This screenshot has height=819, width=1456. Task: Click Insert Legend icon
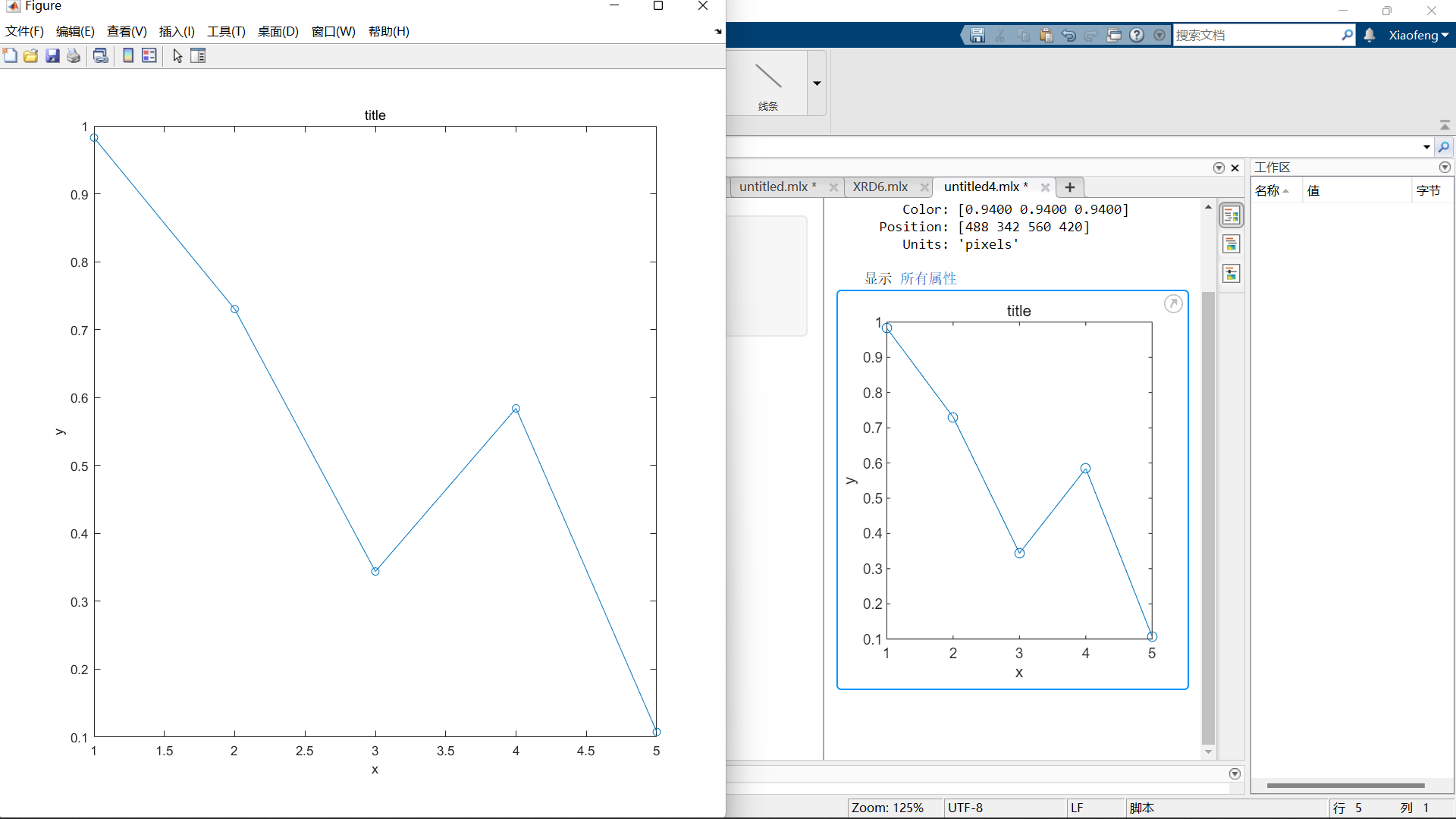coord(149,55)
